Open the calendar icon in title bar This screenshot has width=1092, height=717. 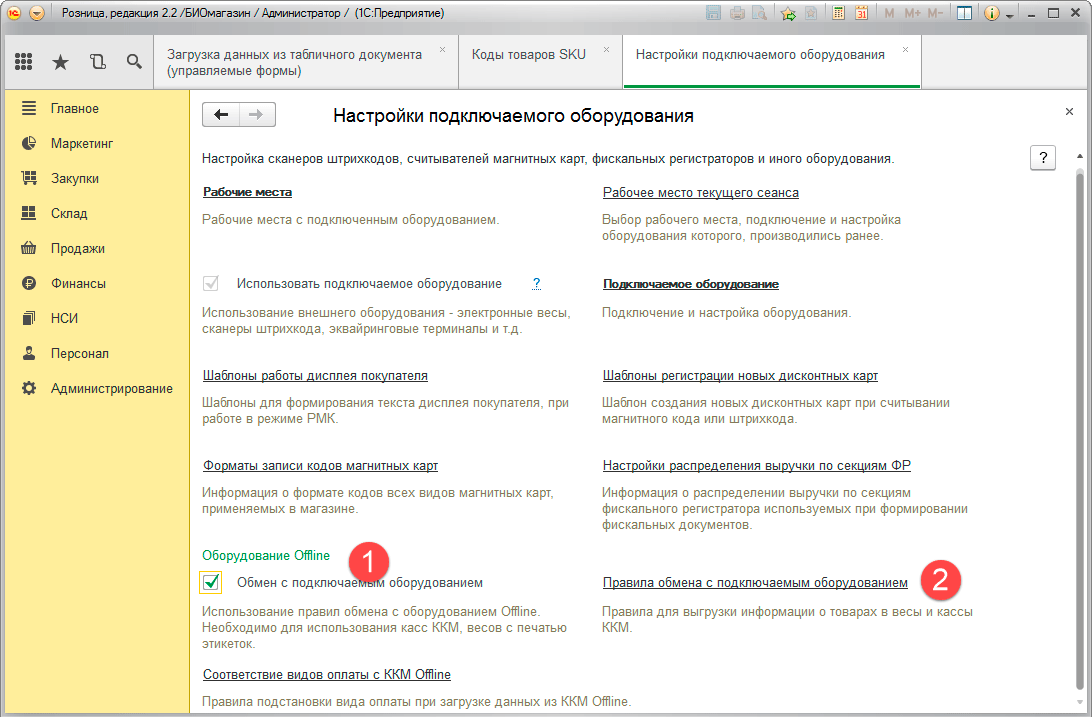pos(860,14)
